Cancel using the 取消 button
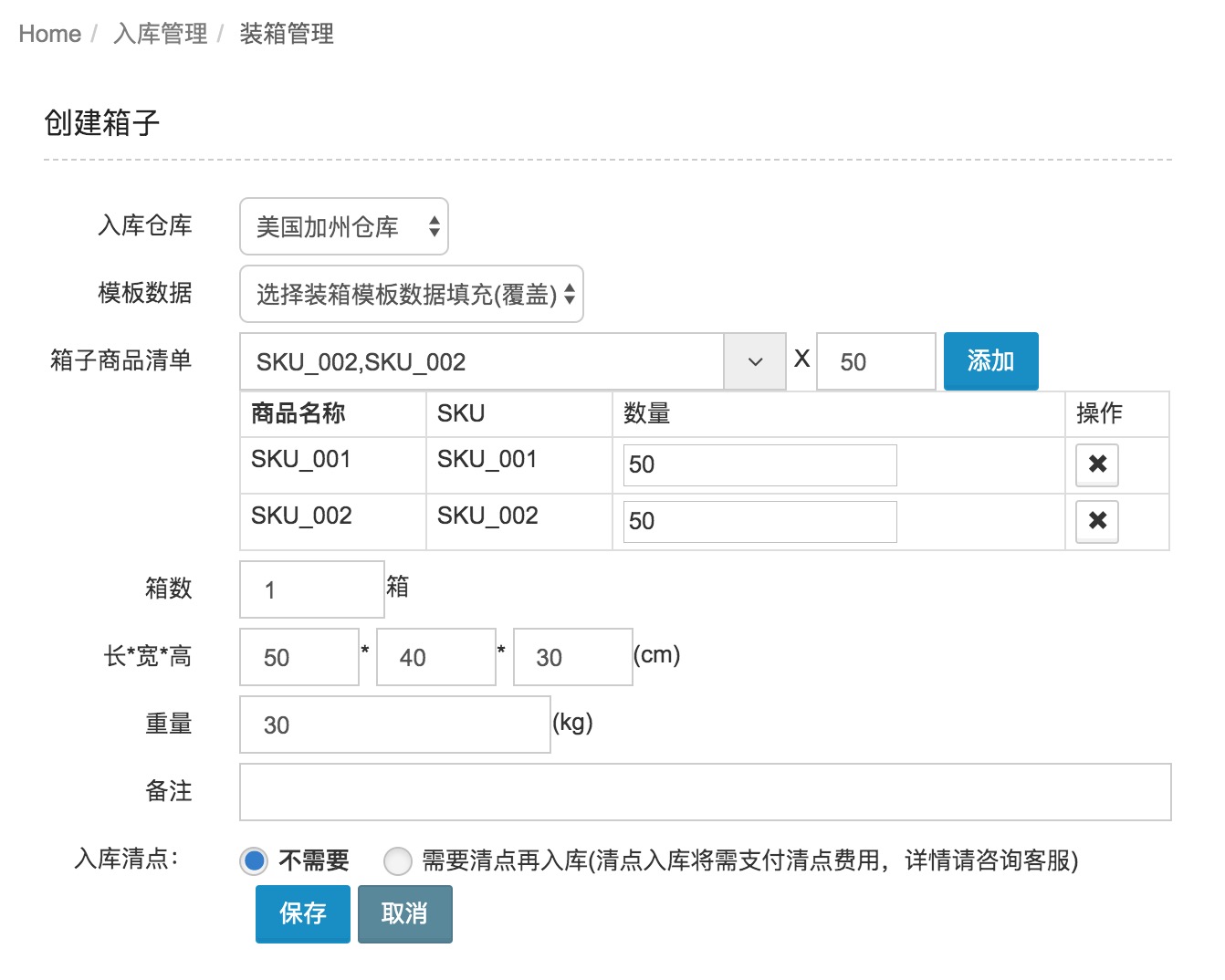 (404, 913)
